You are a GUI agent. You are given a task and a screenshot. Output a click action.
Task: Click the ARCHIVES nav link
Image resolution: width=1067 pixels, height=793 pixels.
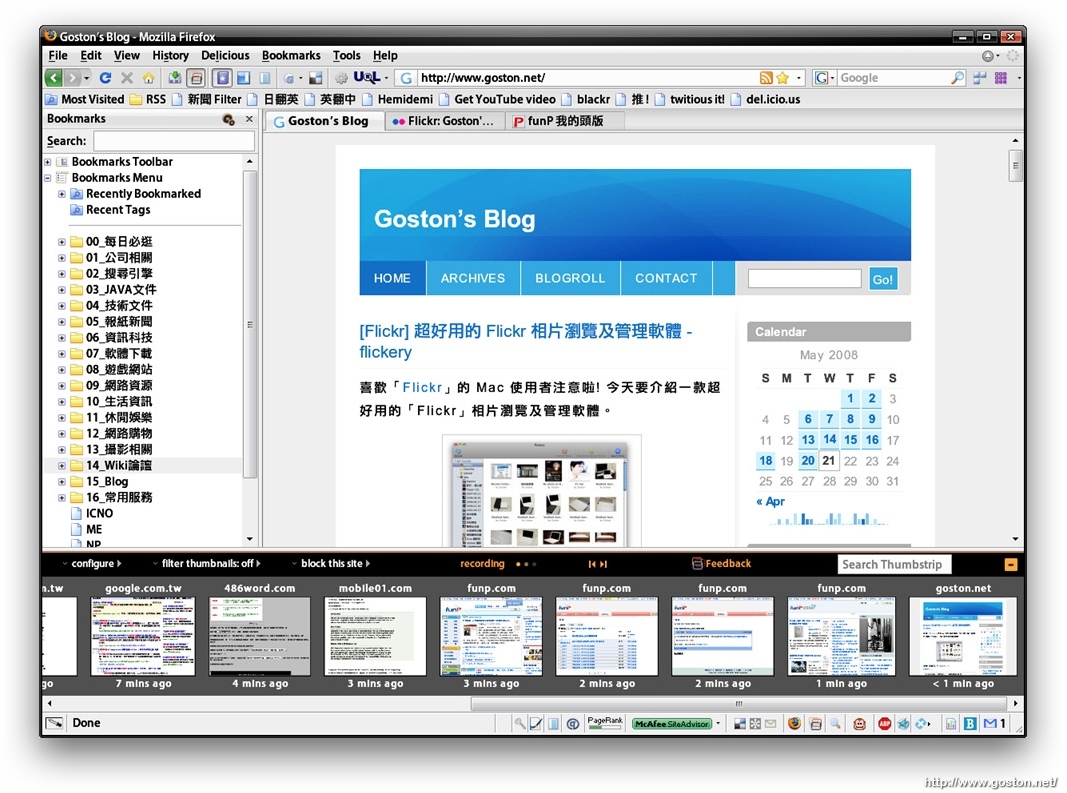[x=473, y=278]
